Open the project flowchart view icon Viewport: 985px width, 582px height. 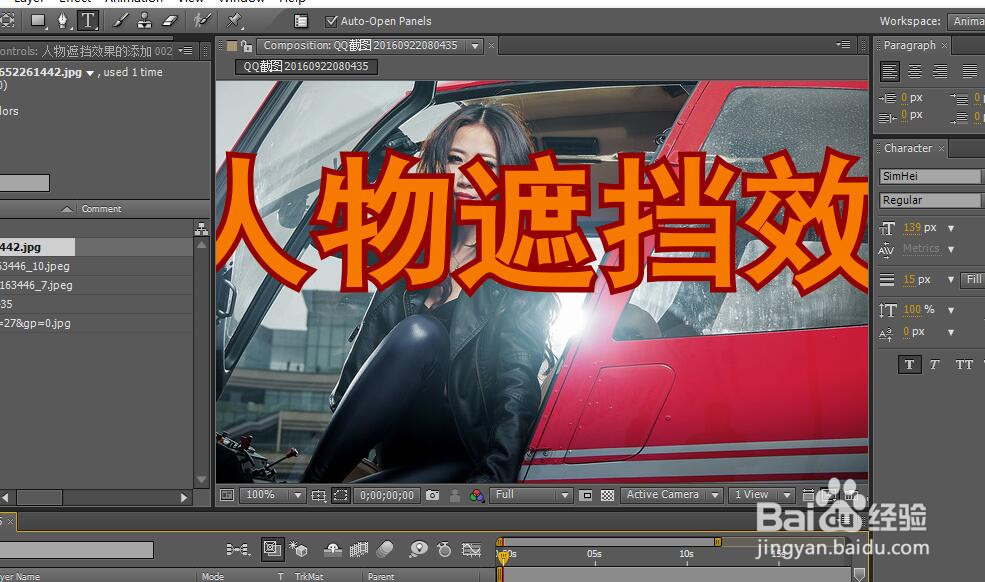202,229
